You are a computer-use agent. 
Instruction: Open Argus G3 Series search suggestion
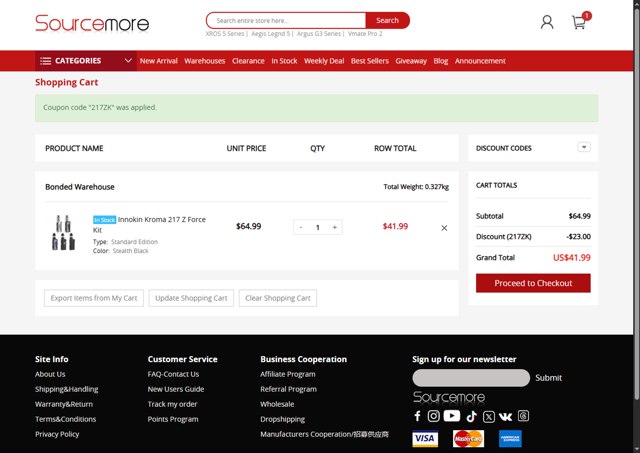[x=319, y=34]
